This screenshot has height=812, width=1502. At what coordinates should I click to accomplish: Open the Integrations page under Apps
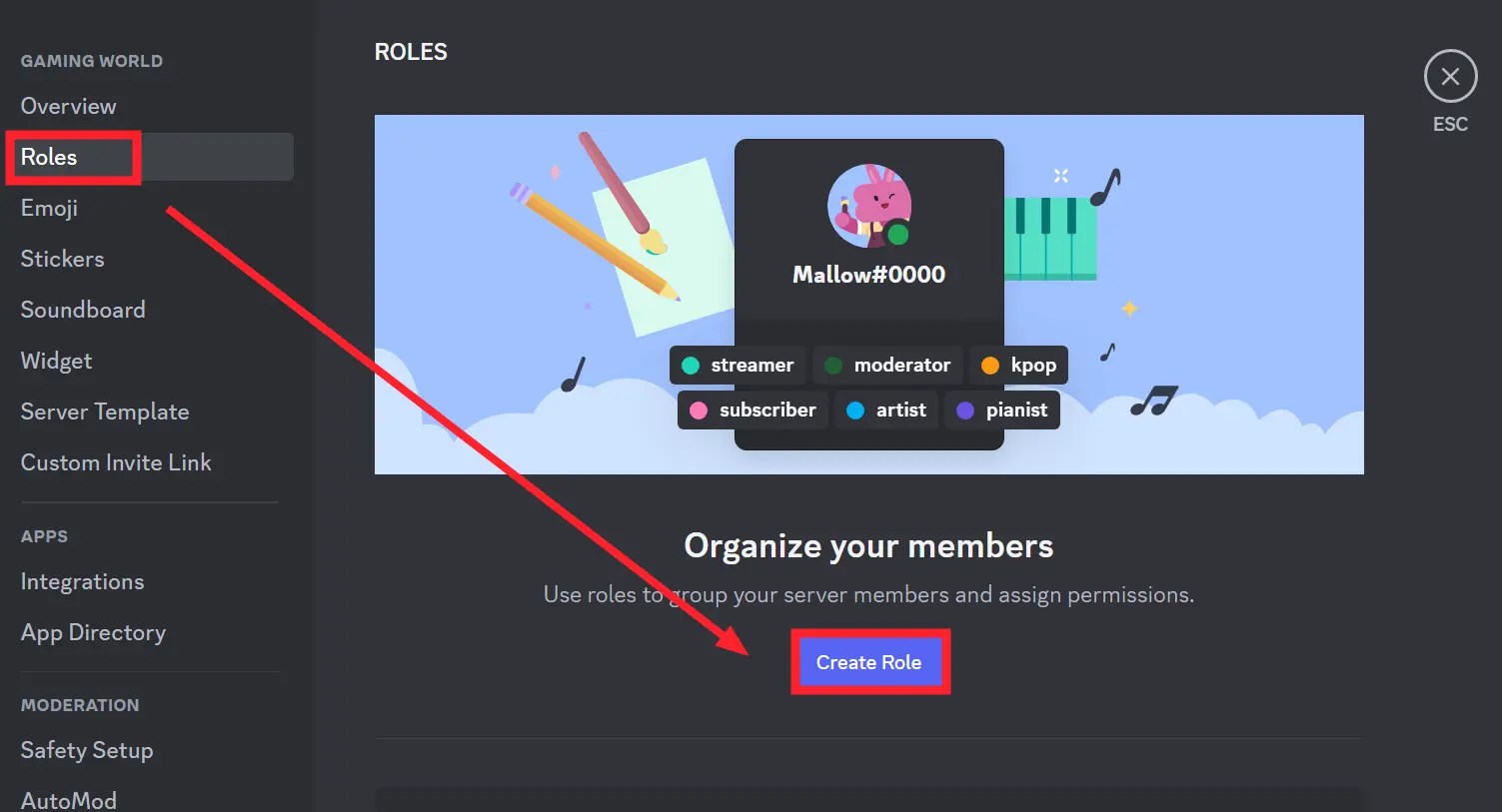(82, 581)
